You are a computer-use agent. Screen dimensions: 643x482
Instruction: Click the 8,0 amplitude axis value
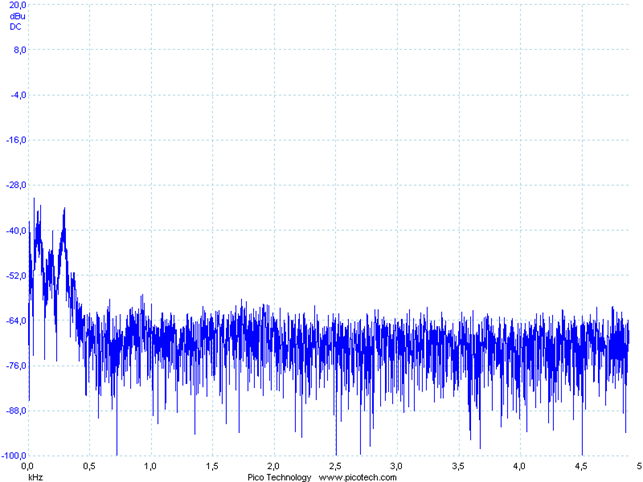[x=19, y=50]
